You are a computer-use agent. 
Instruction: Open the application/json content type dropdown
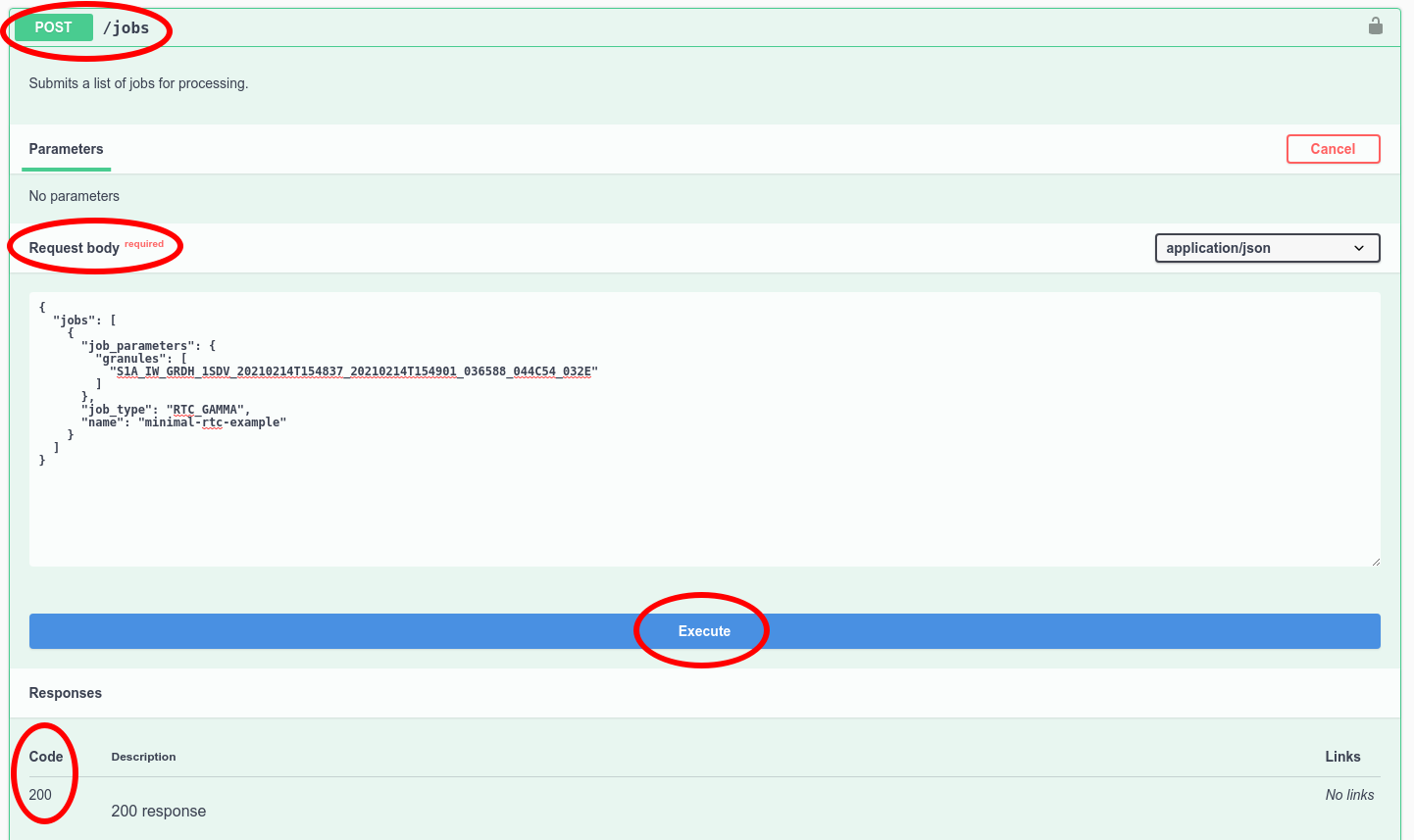click(1267, 248)
